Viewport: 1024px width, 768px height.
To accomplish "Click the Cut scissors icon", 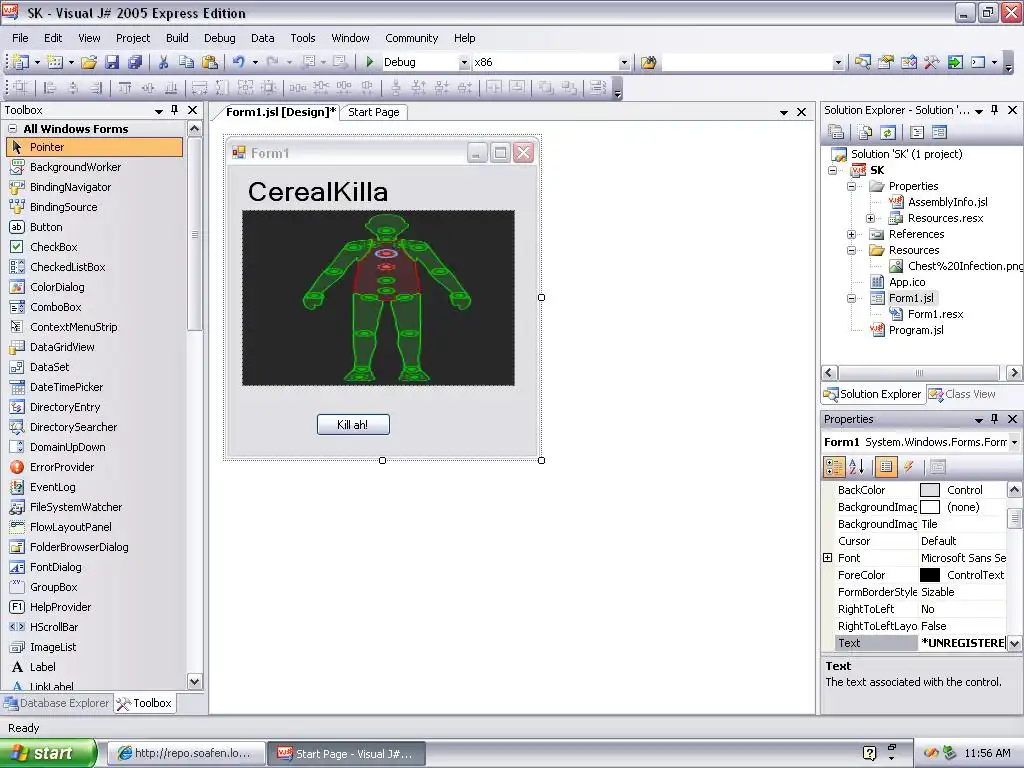I will pos(163,62).
